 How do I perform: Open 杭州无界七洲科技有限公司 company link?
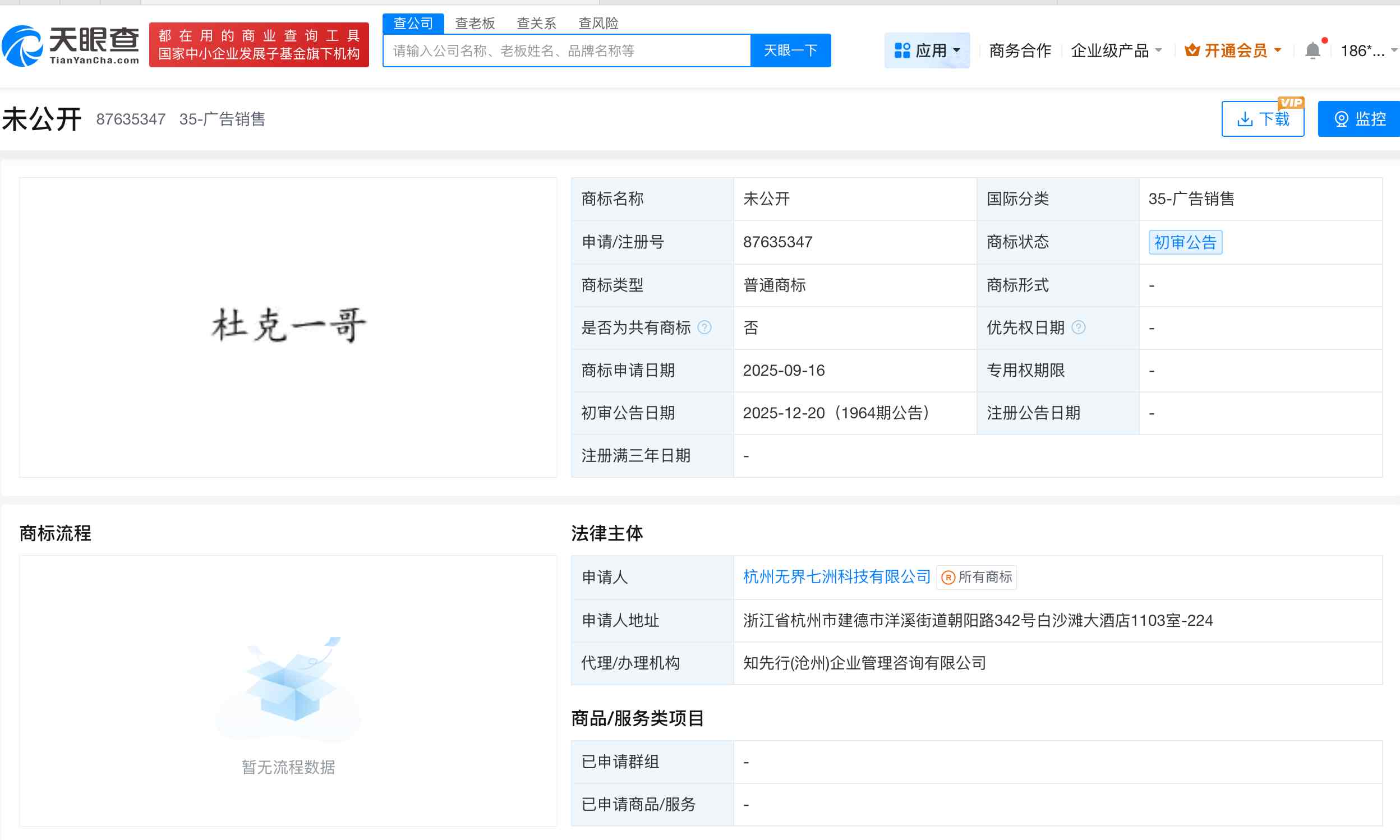click(836, 578)
